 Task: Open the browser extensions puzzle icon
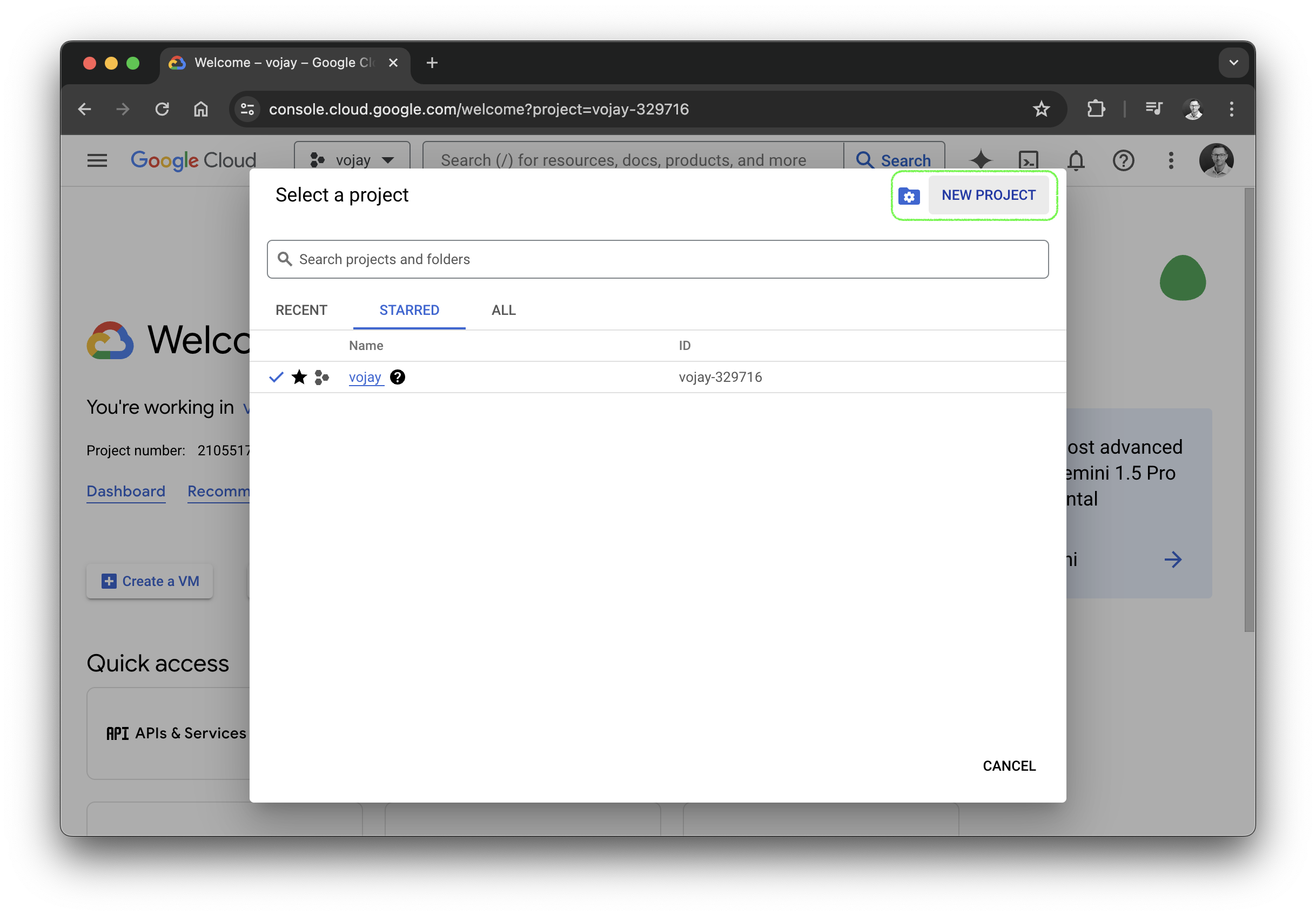(1096, 109)
